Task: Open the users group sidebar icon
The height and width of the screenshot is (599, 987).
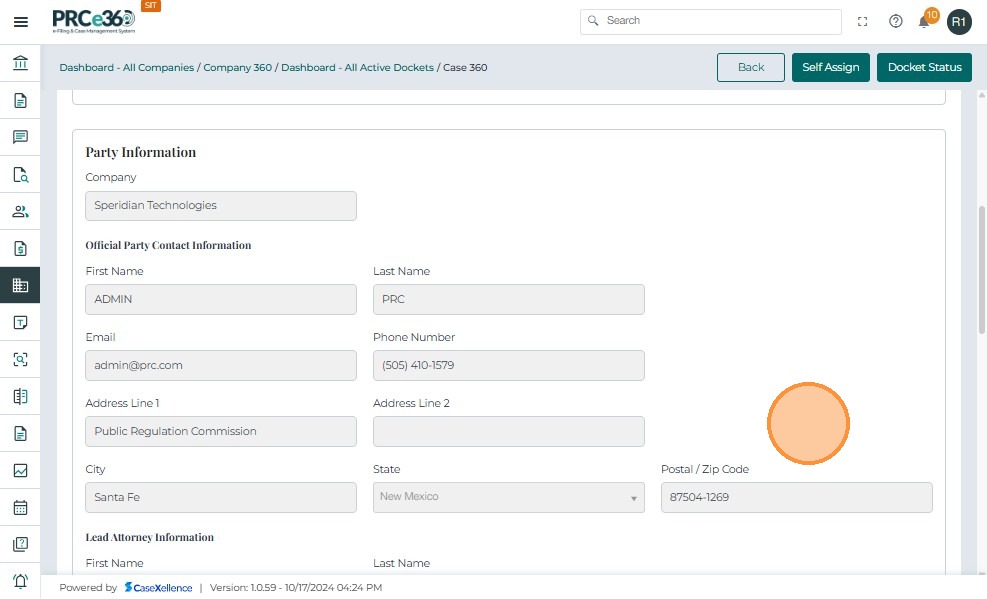Action: point(20,211)
